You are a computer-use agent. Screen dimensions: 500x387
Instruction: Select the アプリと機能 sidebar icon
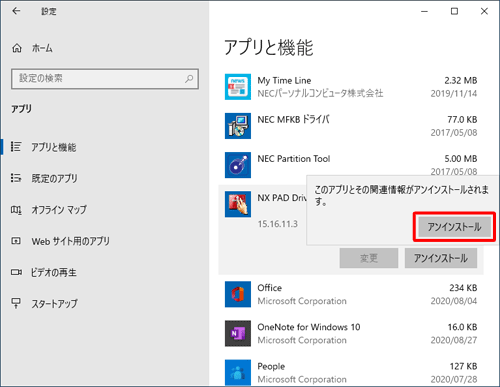[16, 147]
